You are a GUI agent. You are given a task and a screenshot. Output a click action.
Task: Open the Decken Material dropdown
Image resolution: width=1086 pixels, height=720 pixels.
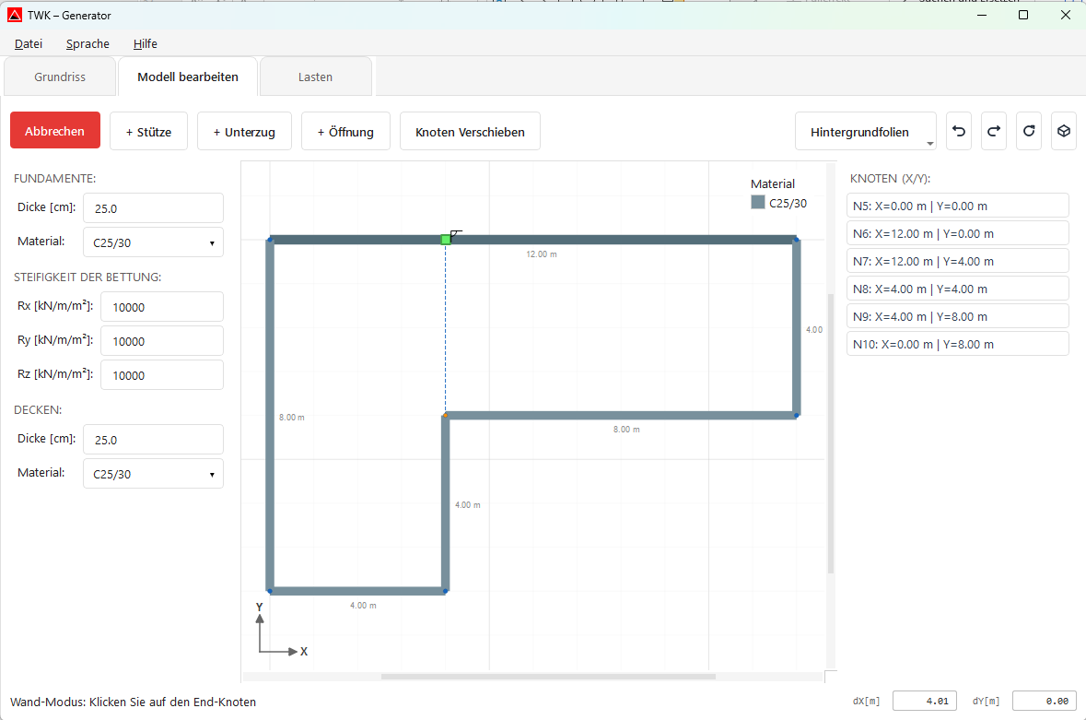152,473
